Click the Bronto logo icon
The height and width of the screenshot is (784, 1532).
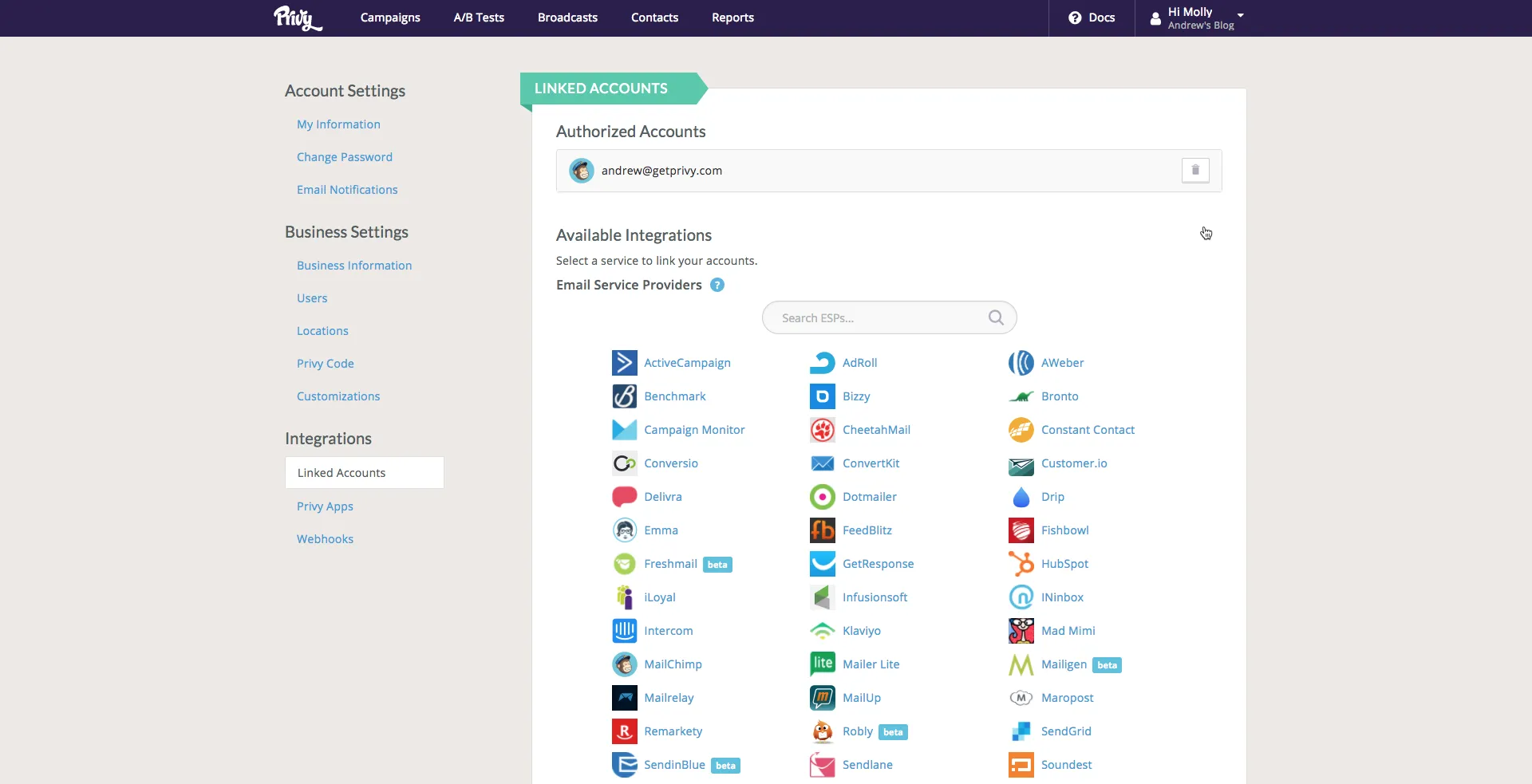tap(1021, 396)
